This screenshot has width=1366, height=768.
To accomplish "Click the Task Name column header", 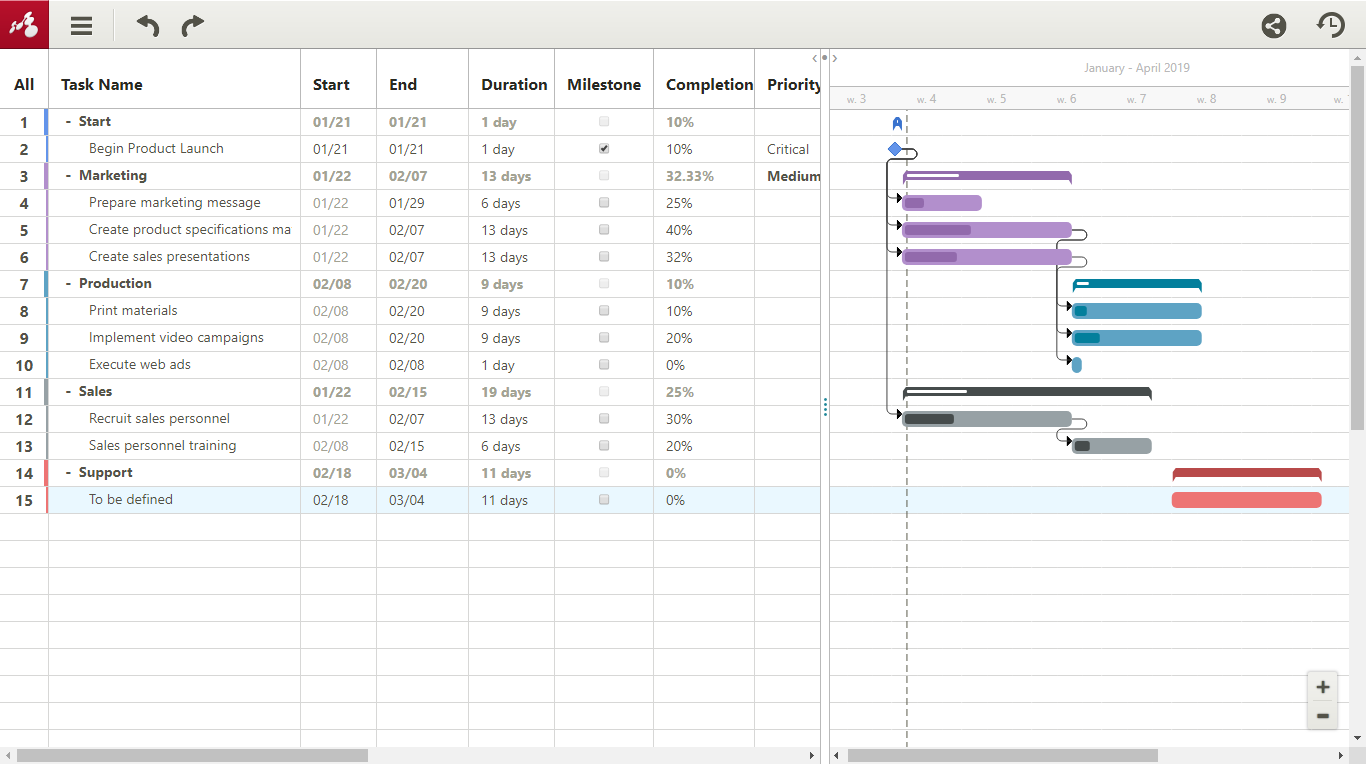I will (x=102, y=85).
